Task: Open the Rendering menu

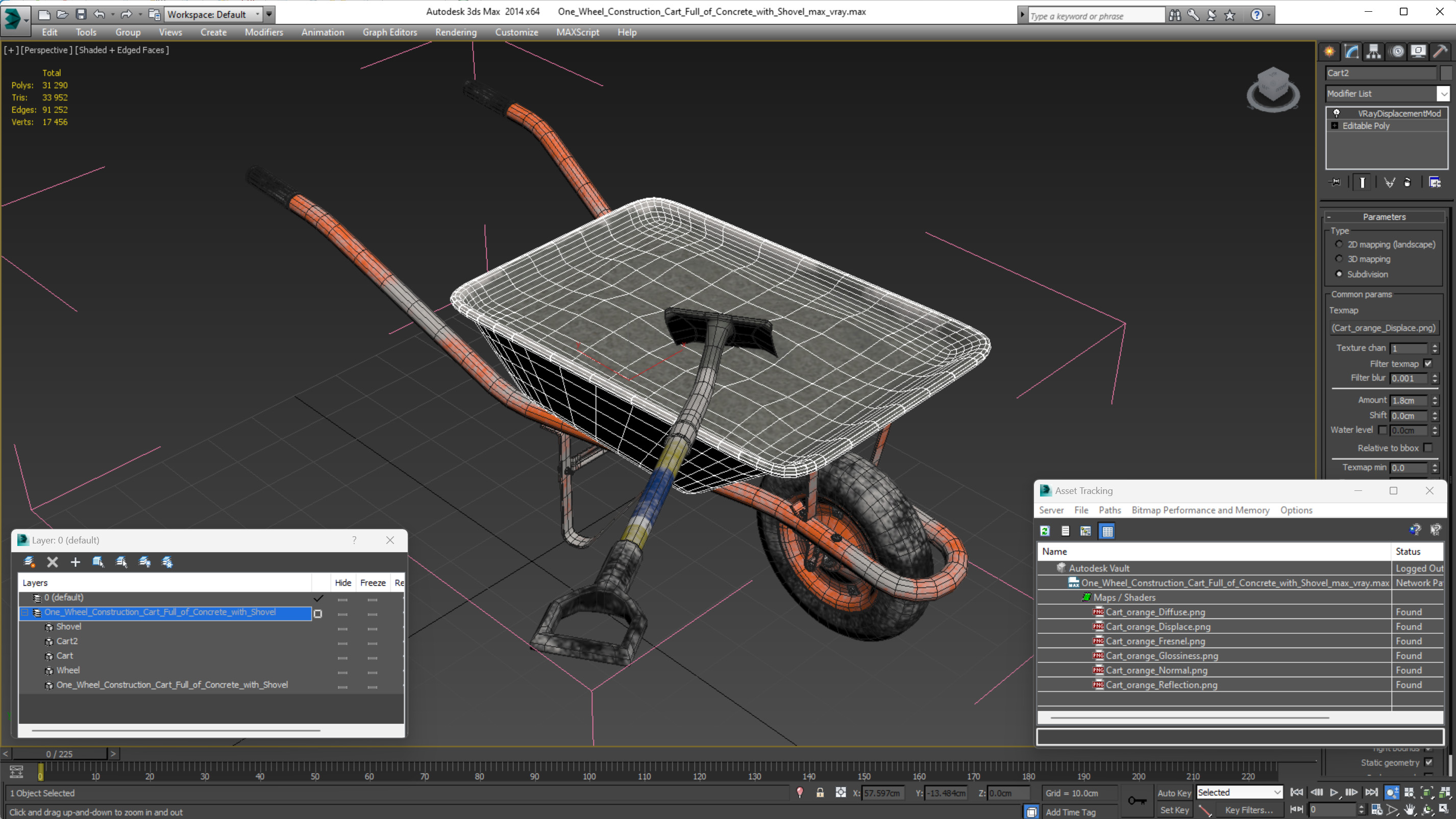Action: (456, 32)
